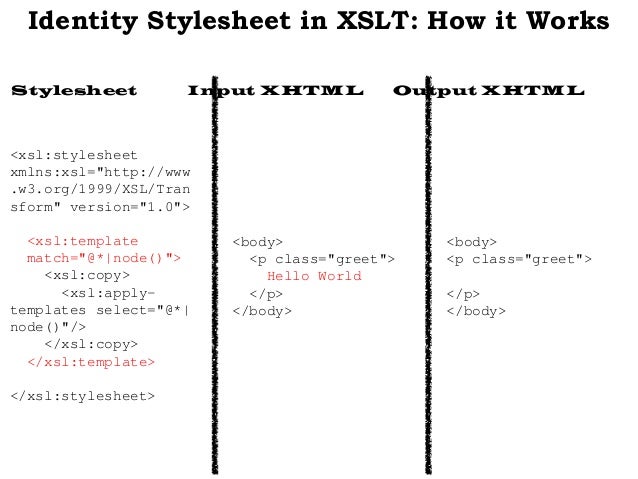The width and height of the screenshot is (638, 479).
Task: Click '</body>' in the Output XHTML column
Action: (x=476, y=311)
